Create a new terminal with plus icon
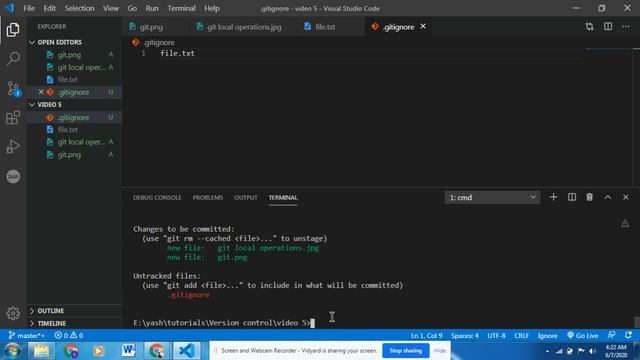The width and height of the screenshot is (640, 360). tap(553, 197)
